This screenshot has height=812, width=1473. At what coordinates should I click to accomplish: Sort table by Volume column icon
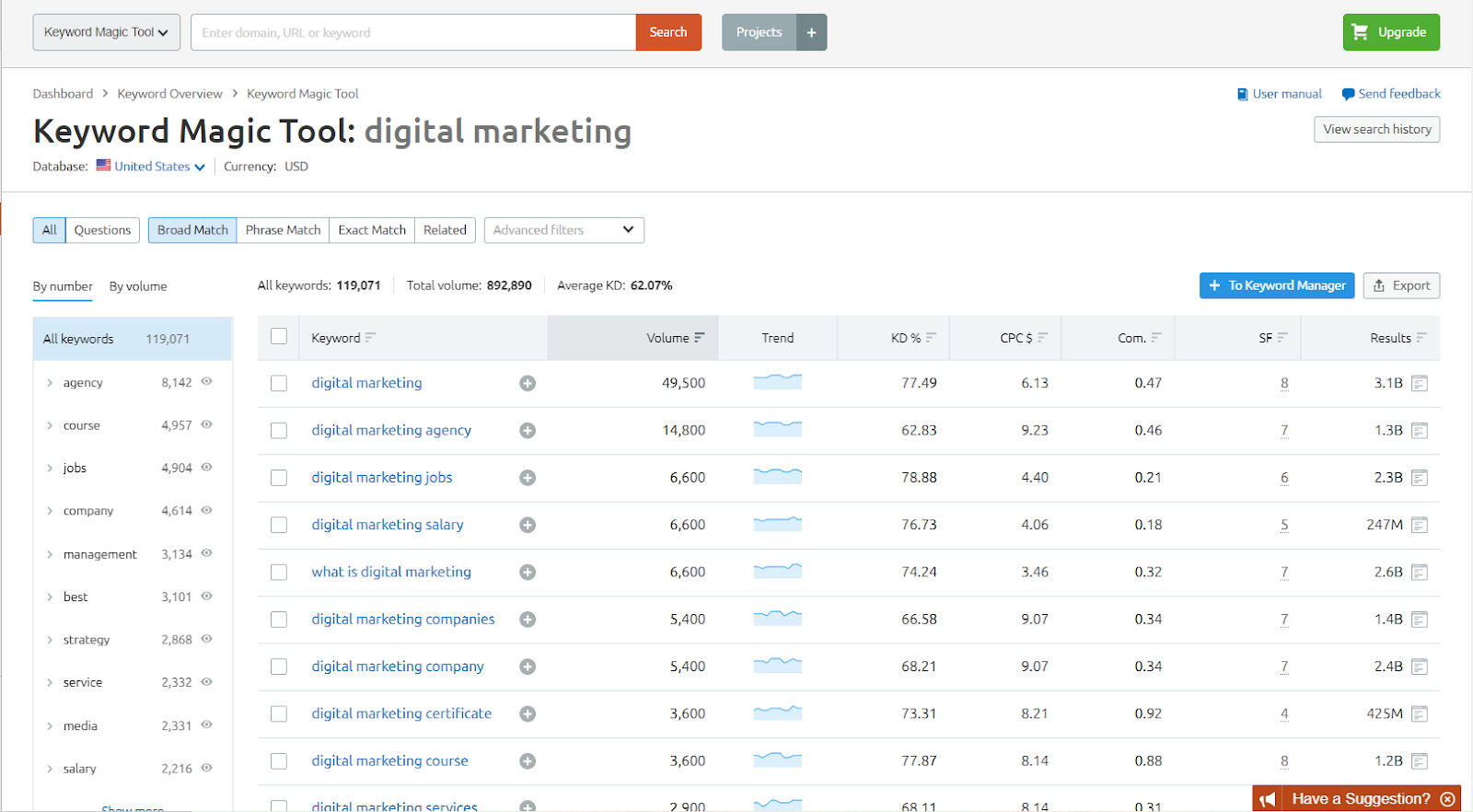click(x=700, y=338)
